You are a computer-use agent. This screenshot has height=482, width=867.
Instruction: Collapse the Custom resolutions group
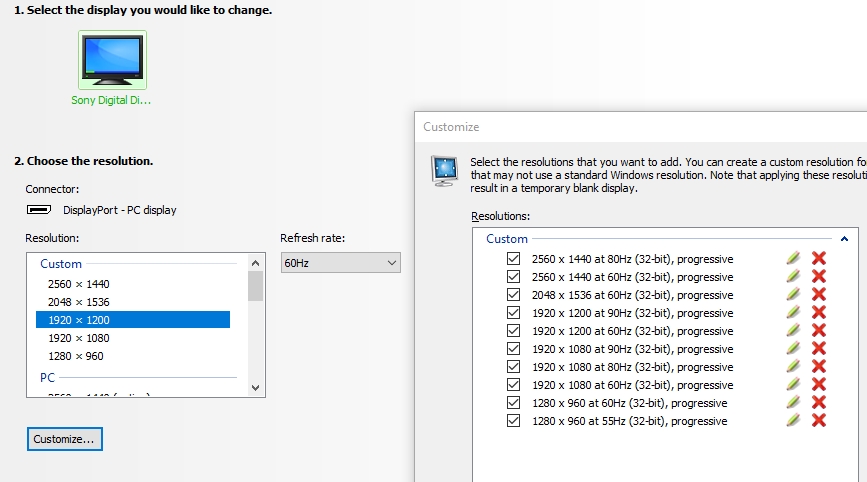tap(844, 239)
